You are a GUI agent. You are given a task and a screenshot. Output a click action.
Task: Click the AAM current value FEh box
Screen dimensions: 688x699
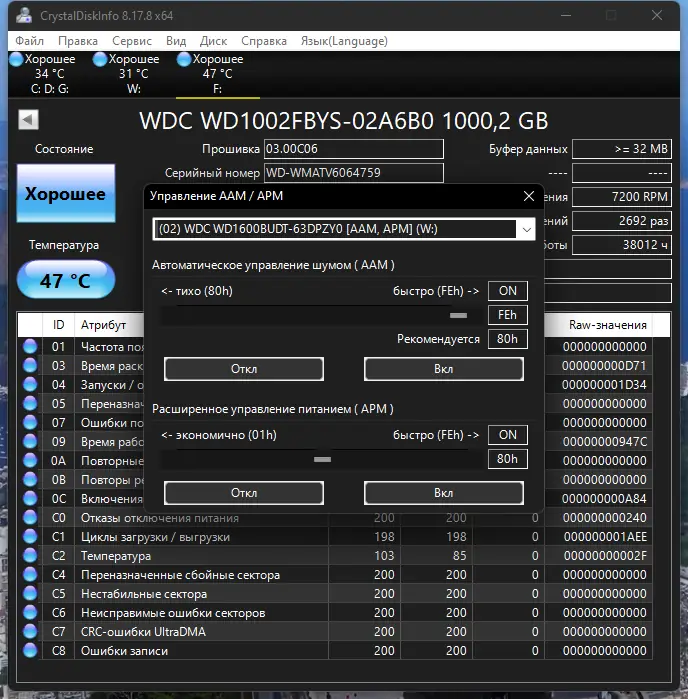(x=508, y=315)
